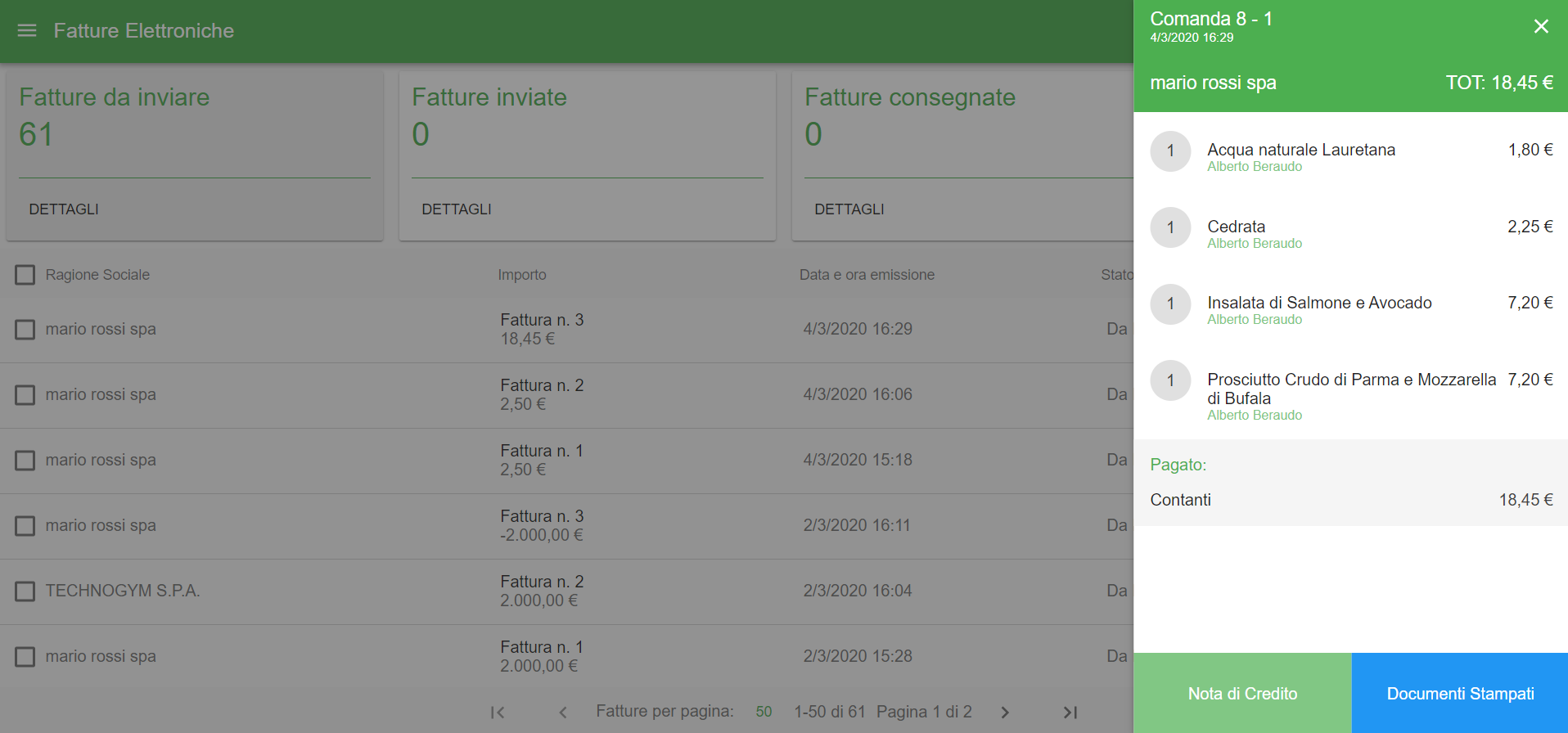Click quantity circle for Insalata di Salmone

[1170, 304]
